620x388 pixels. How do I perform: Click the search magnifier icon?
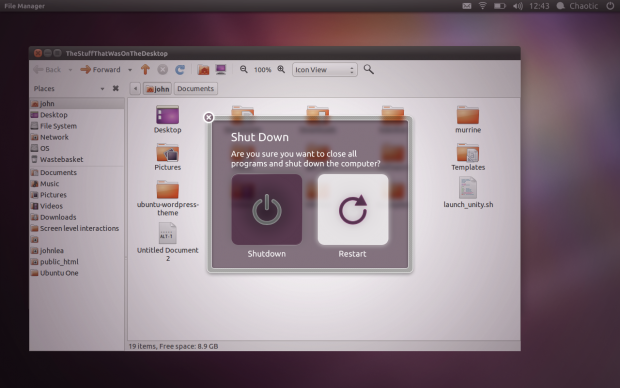tap(369, 69)
